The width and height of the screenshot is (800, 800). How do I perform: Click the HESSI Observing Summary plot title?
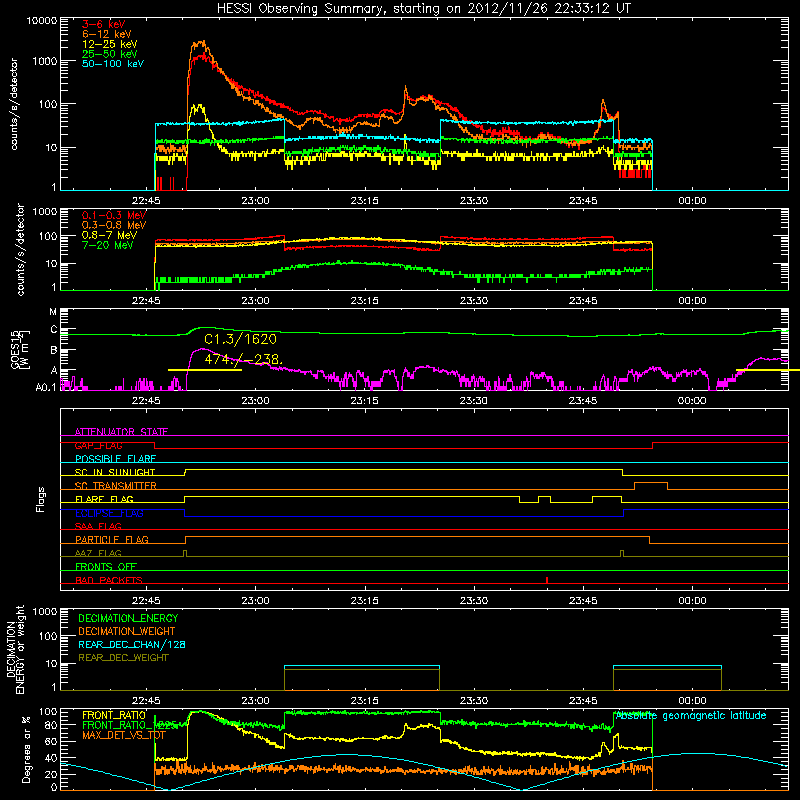point(423,8)
